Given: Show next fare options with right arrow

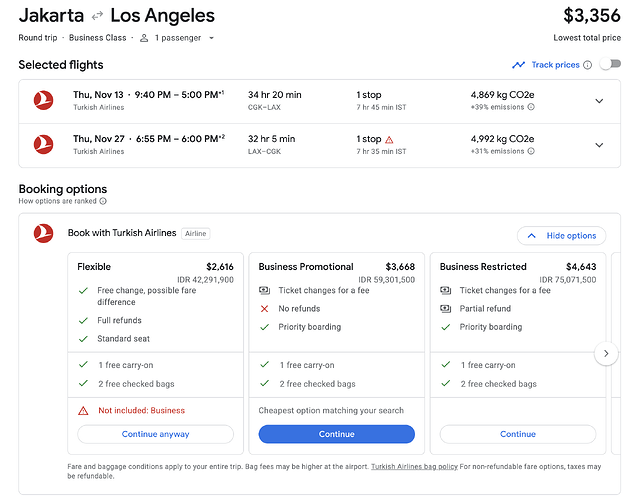Looking at the screenshot, I should pyautogui.click(x=606, y=353).
